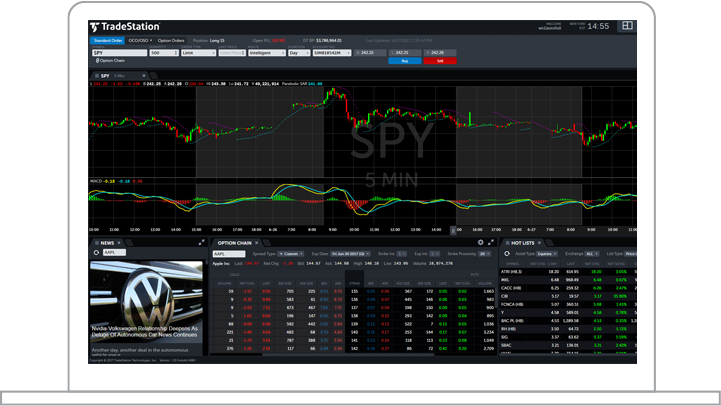Switch to the Option Orders tab
This screenshot has height=406, width=721.
point(171,40)
